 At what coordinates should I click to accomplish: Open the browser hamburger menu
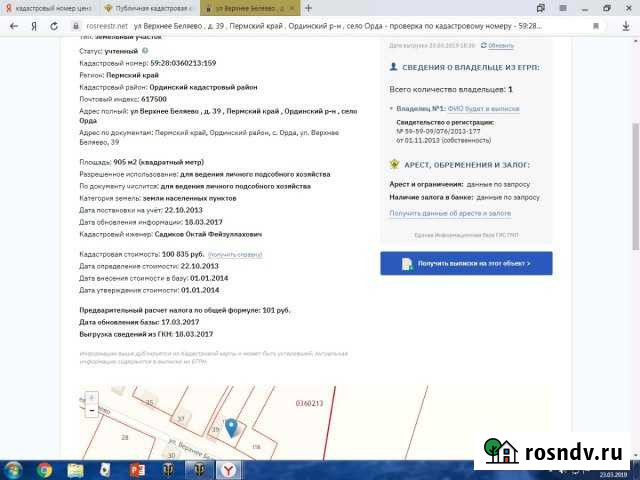click(x=563, y=8)
